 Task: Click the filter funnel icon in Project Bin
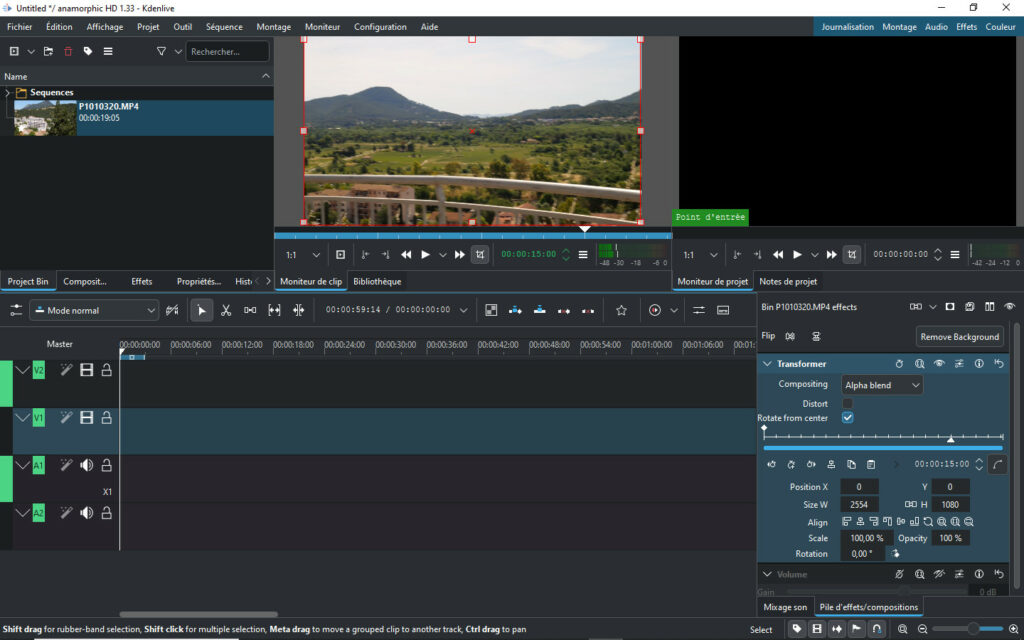(161, 52)
